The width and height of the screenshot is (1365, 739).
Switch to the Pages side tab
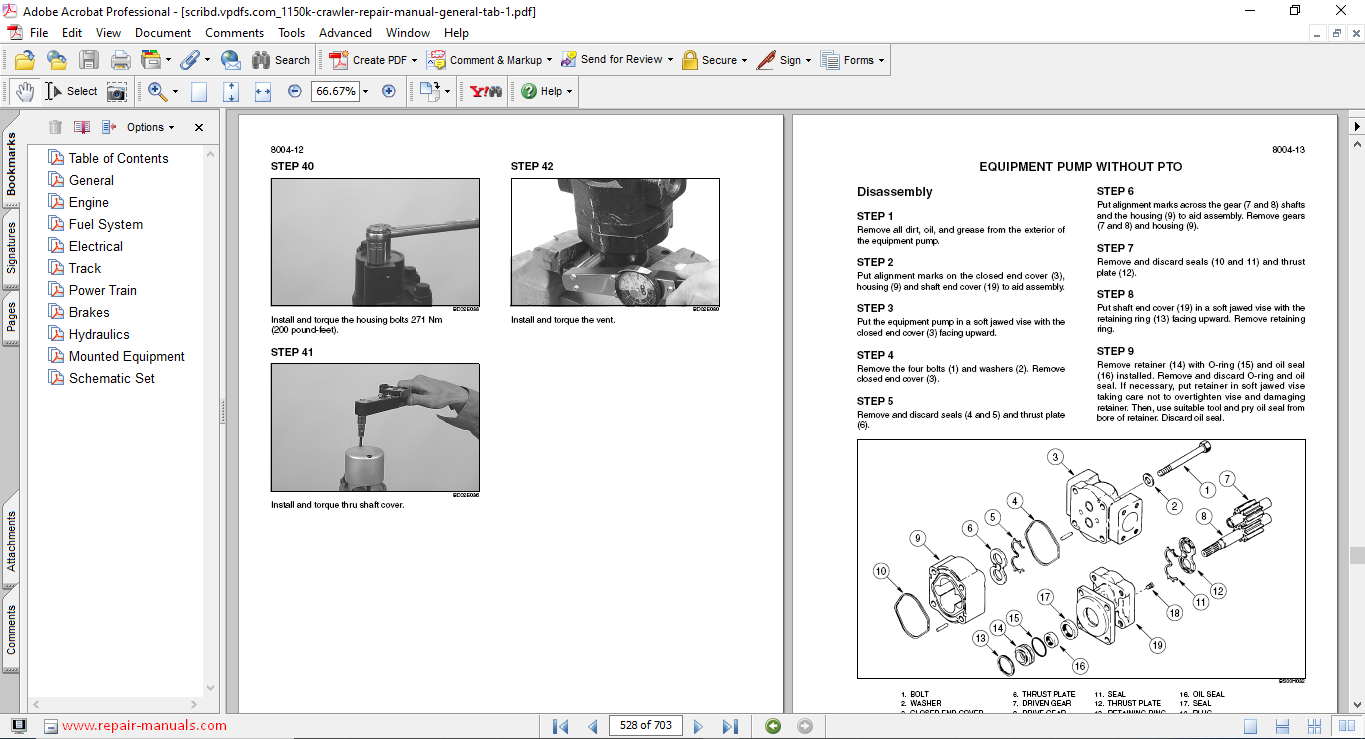coord(11,316)
